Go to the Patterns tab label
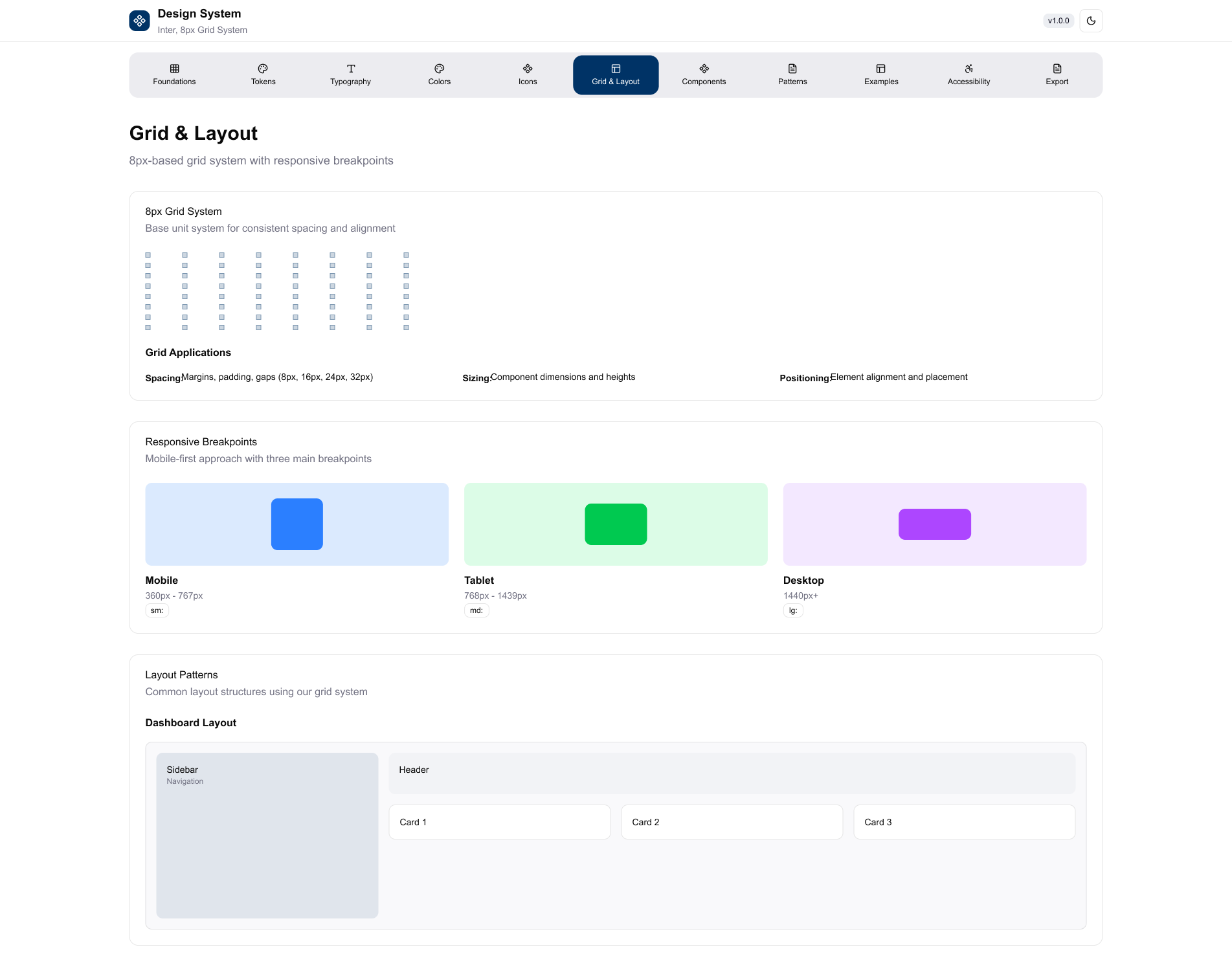1232x956 pixels. pos(792,82)
